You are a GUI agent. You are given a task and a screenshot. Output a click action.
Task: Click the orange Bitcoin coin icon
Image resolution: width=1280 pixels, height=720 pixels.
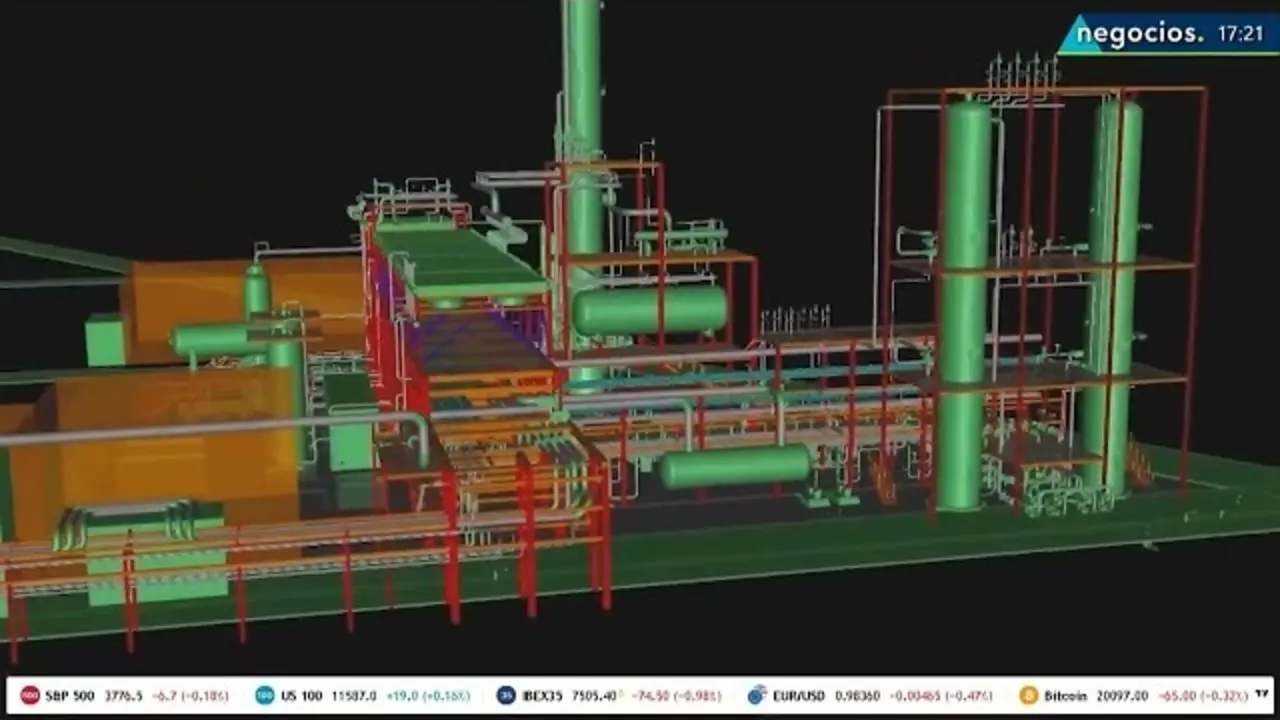point(1028,695)
